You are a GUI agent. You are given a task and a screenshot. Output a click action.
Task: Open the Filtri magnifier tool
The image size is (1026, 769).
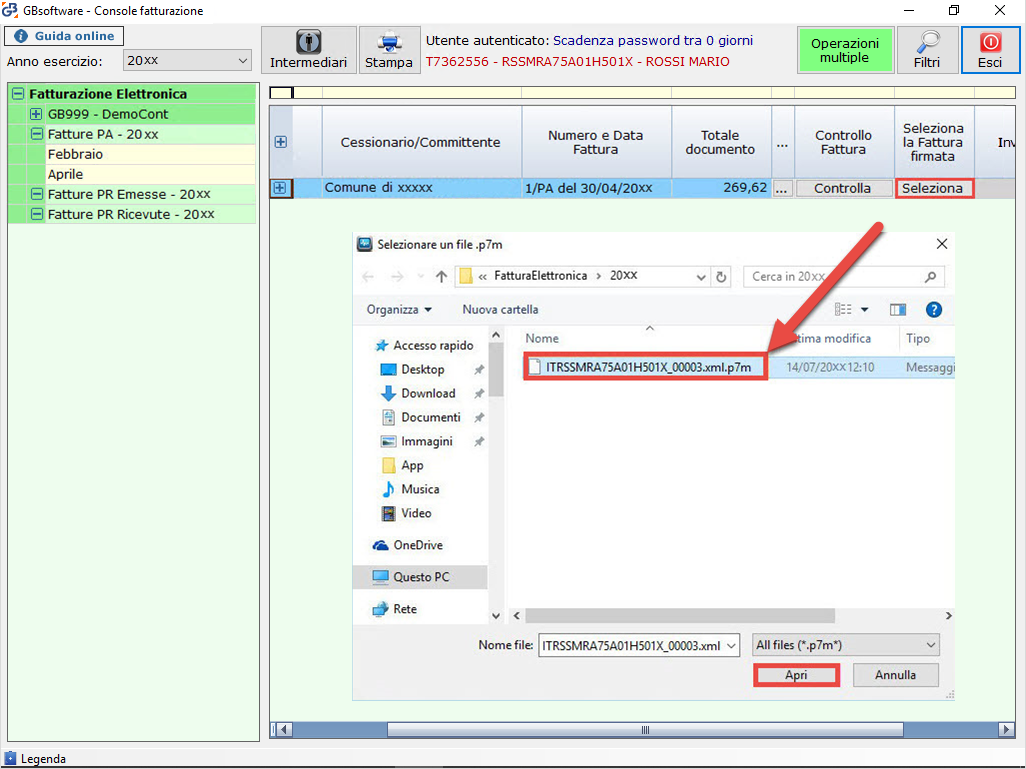click(926, 50)
